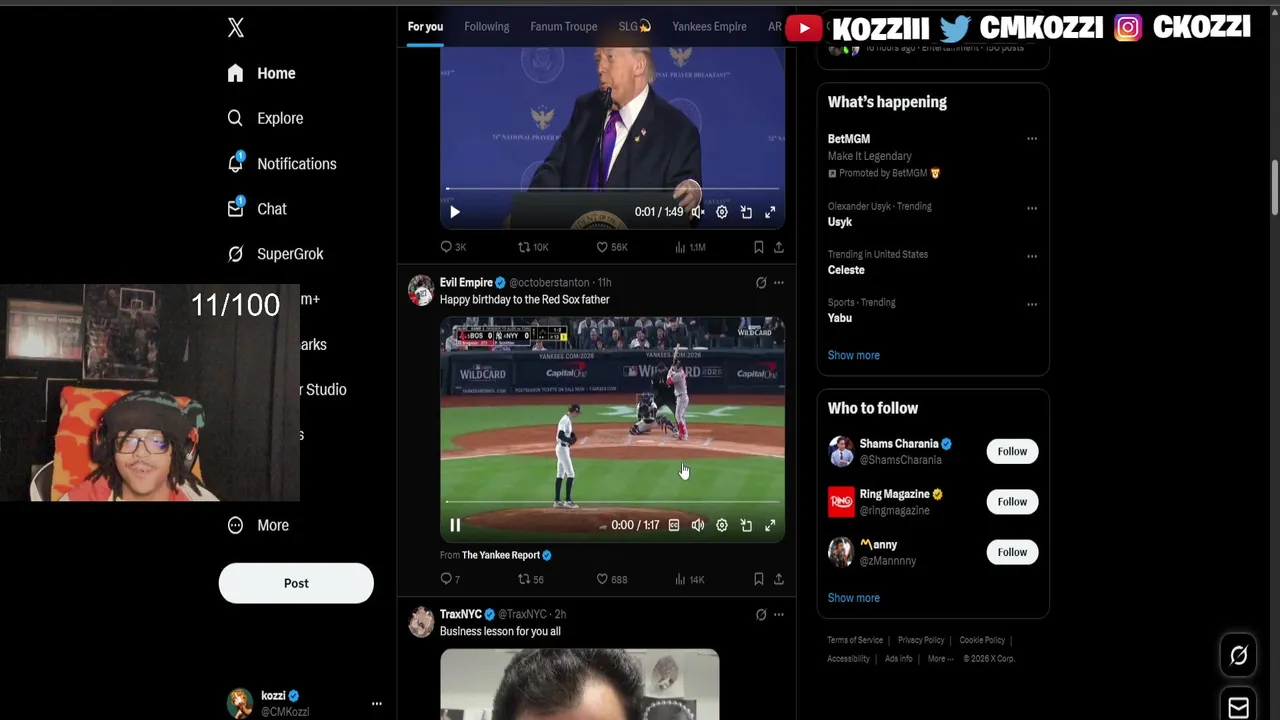
Task: Mute the baseball video volume
Action: [x=698, y=525]
